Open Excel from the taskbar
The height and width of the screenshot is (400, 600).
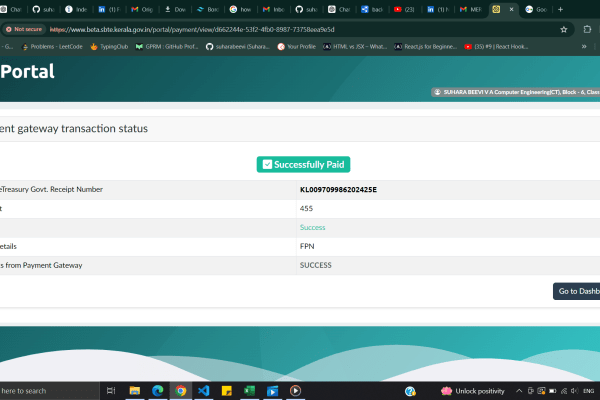pyautogui.click(x=249, y=391)
